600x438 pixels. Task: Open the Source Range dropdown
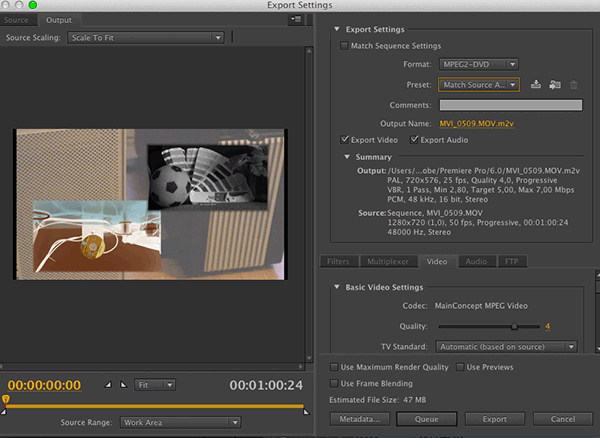pos(181,422)
